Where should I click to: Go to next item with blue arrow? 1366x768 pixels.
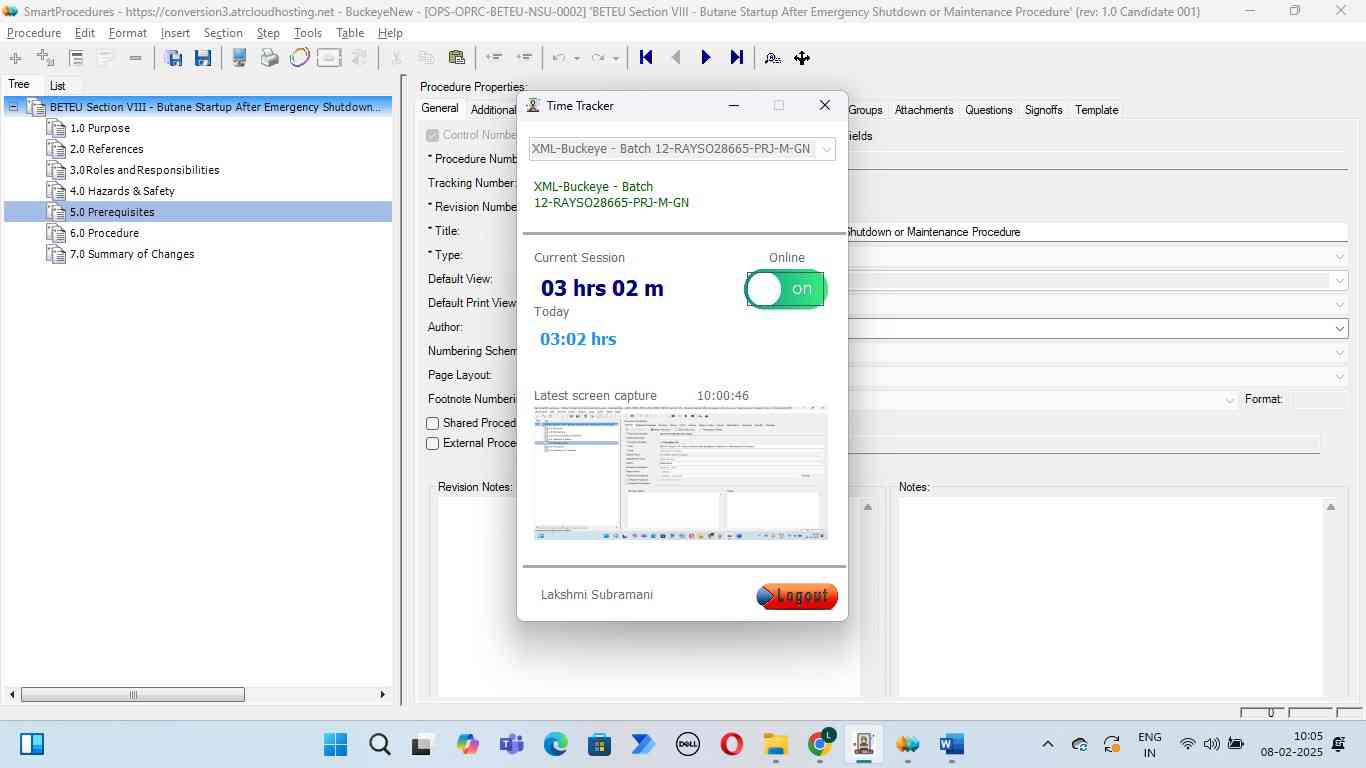(706, 58)
